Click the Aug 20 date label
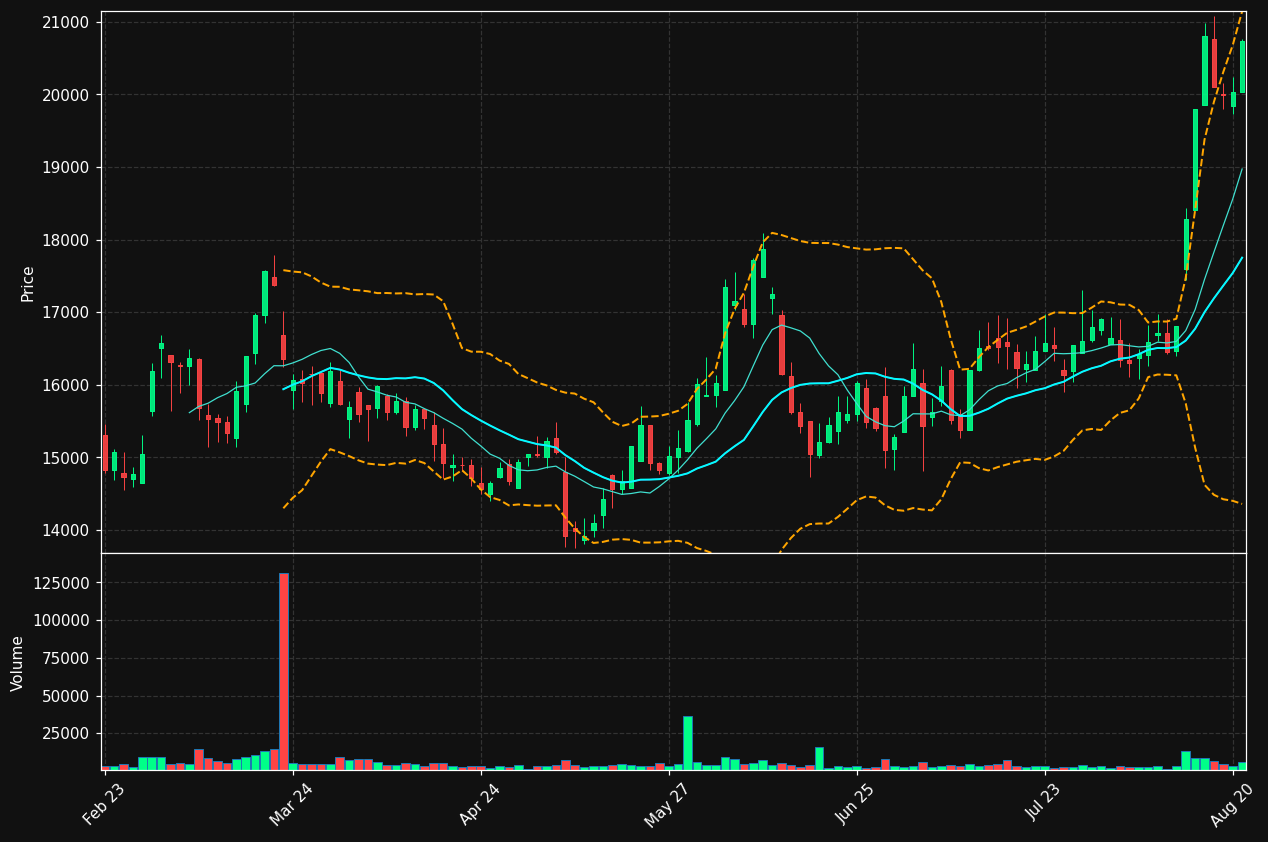 tap(1233, 804)
